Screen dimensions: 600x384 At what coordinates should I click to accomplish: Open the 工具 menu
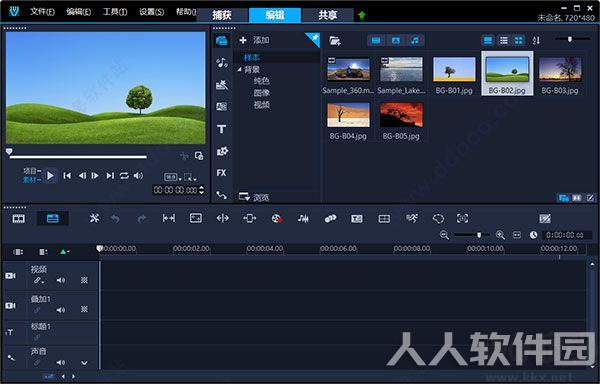[115, 12]
